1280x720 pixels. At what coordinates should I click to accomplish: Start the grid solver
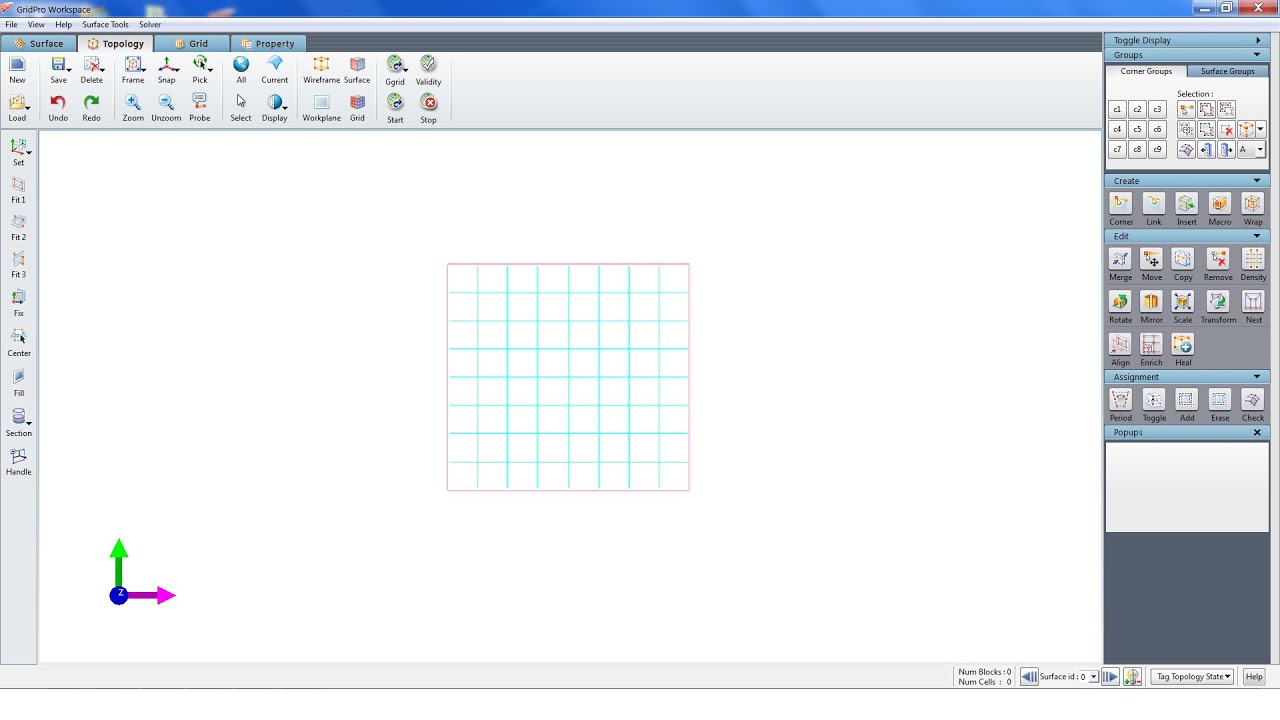[x=395, y=102]
